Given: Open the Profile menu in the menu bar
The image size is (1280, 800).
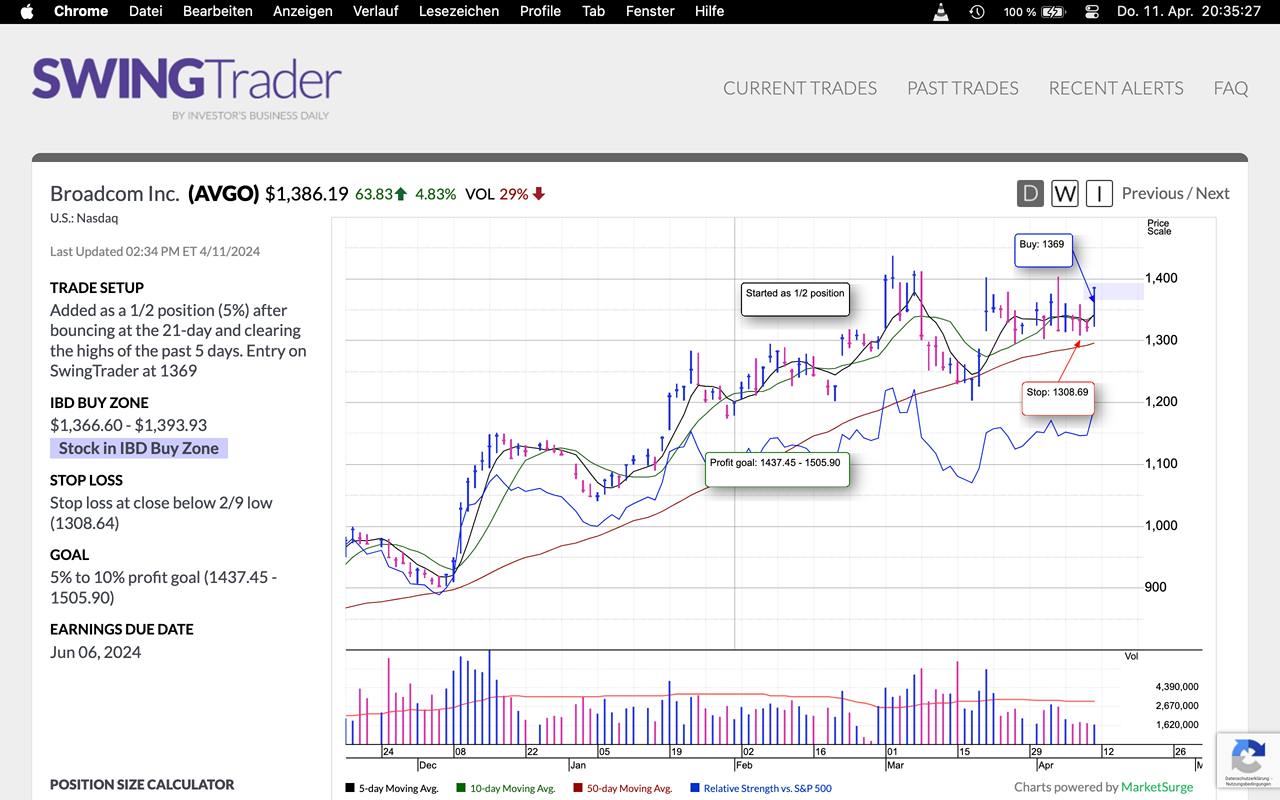Looking at the screenshot, I should pyautogui.click(x=540, y=11).
